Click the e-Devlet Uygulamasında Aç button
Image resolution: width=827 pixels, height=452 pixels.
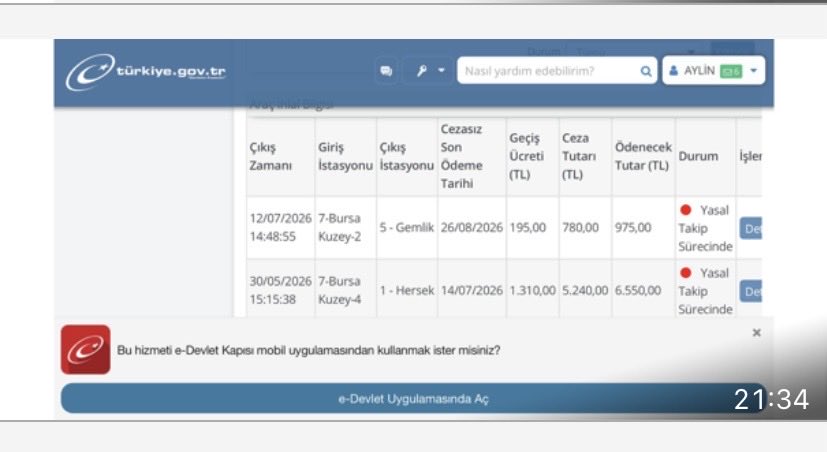(x=413, y=398)
